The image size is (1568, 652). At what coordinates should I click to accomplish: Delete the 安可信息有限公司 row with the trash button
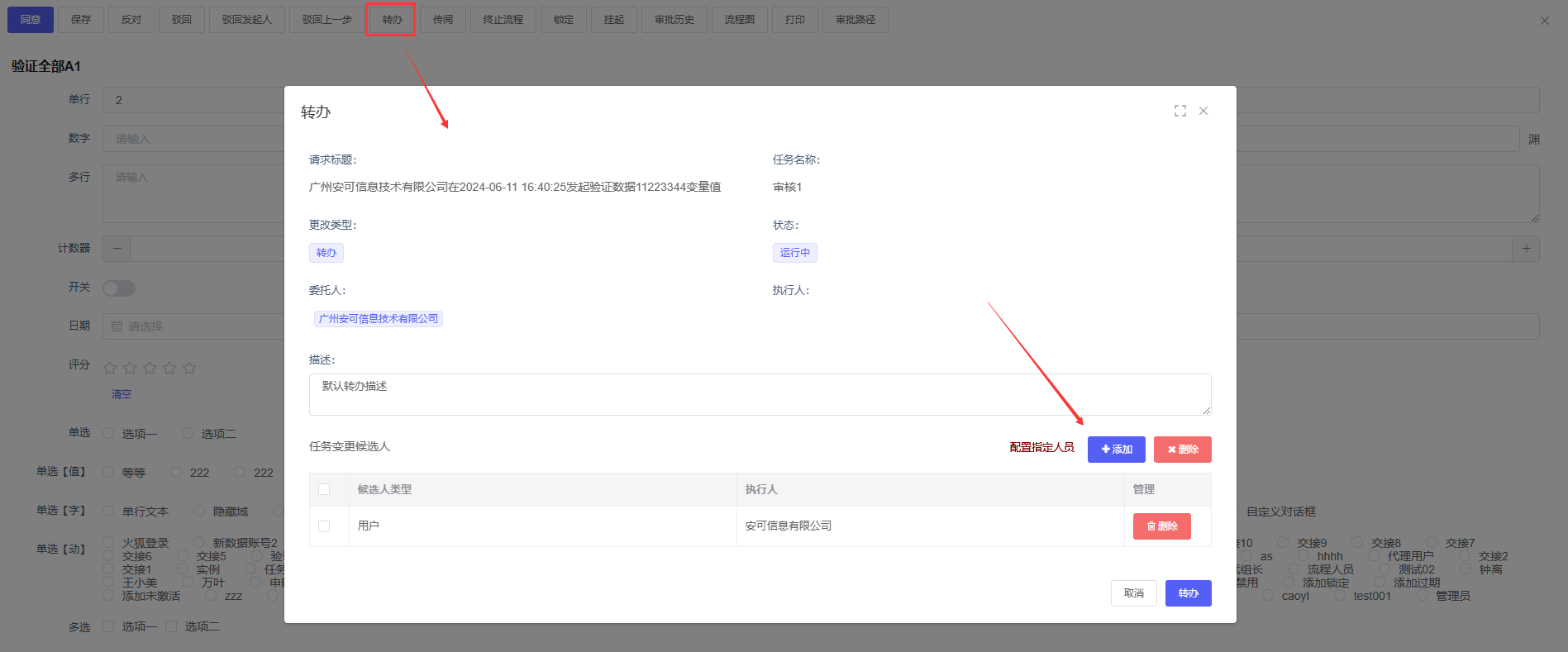(1161, 526)
